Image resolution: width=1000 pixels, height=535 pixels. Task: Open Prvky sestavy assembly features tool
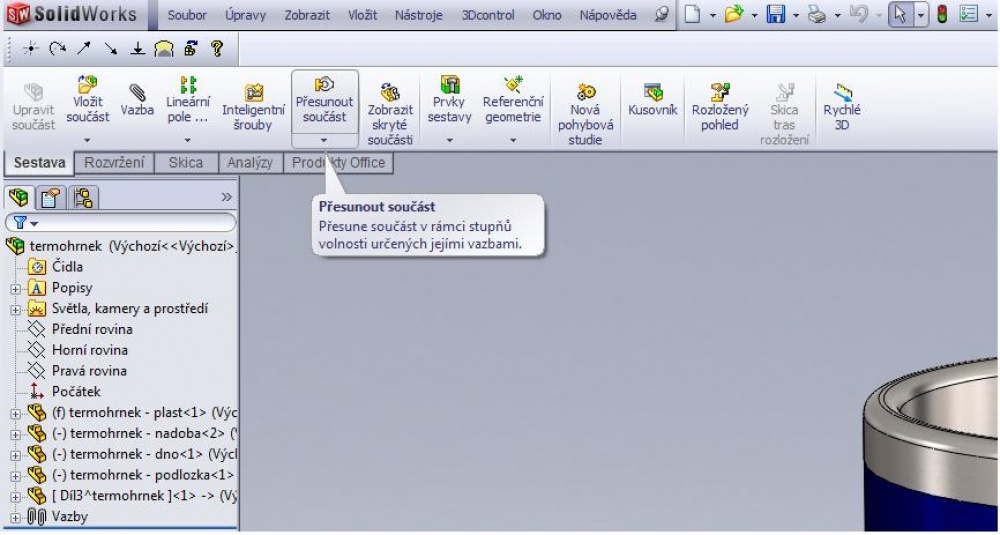point(450,101)
